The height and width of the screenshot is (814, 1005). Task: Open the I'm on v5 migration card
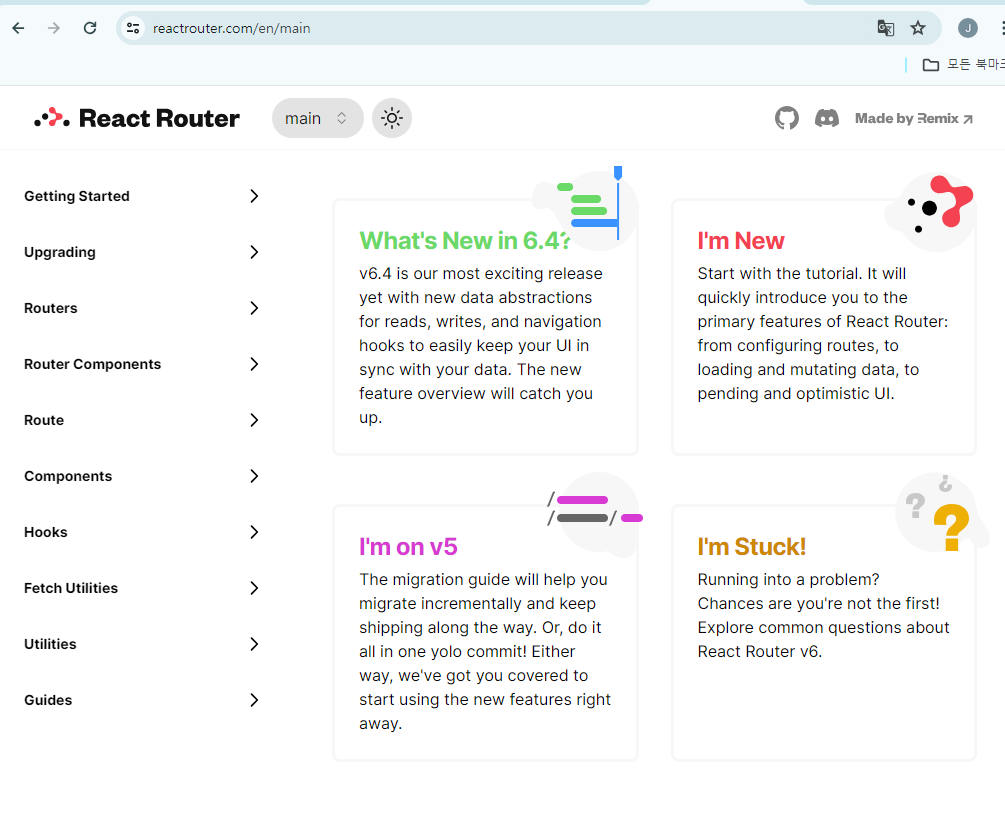[x=485, y=633]
